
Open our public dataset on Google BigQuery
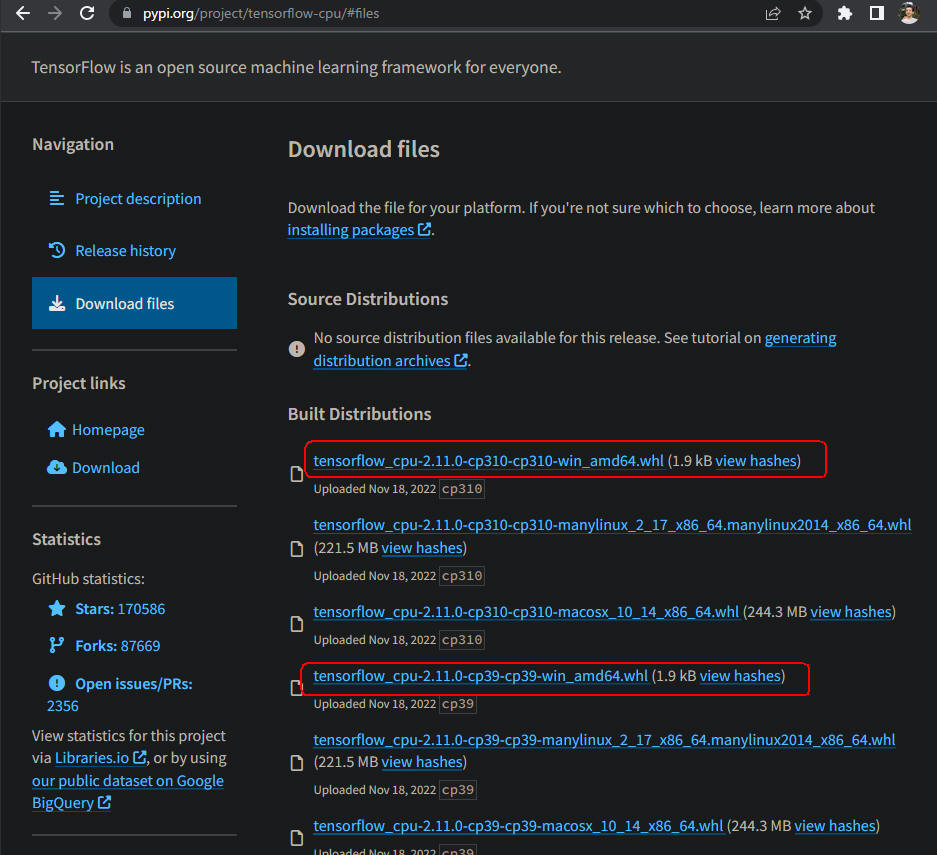point(128,792)
